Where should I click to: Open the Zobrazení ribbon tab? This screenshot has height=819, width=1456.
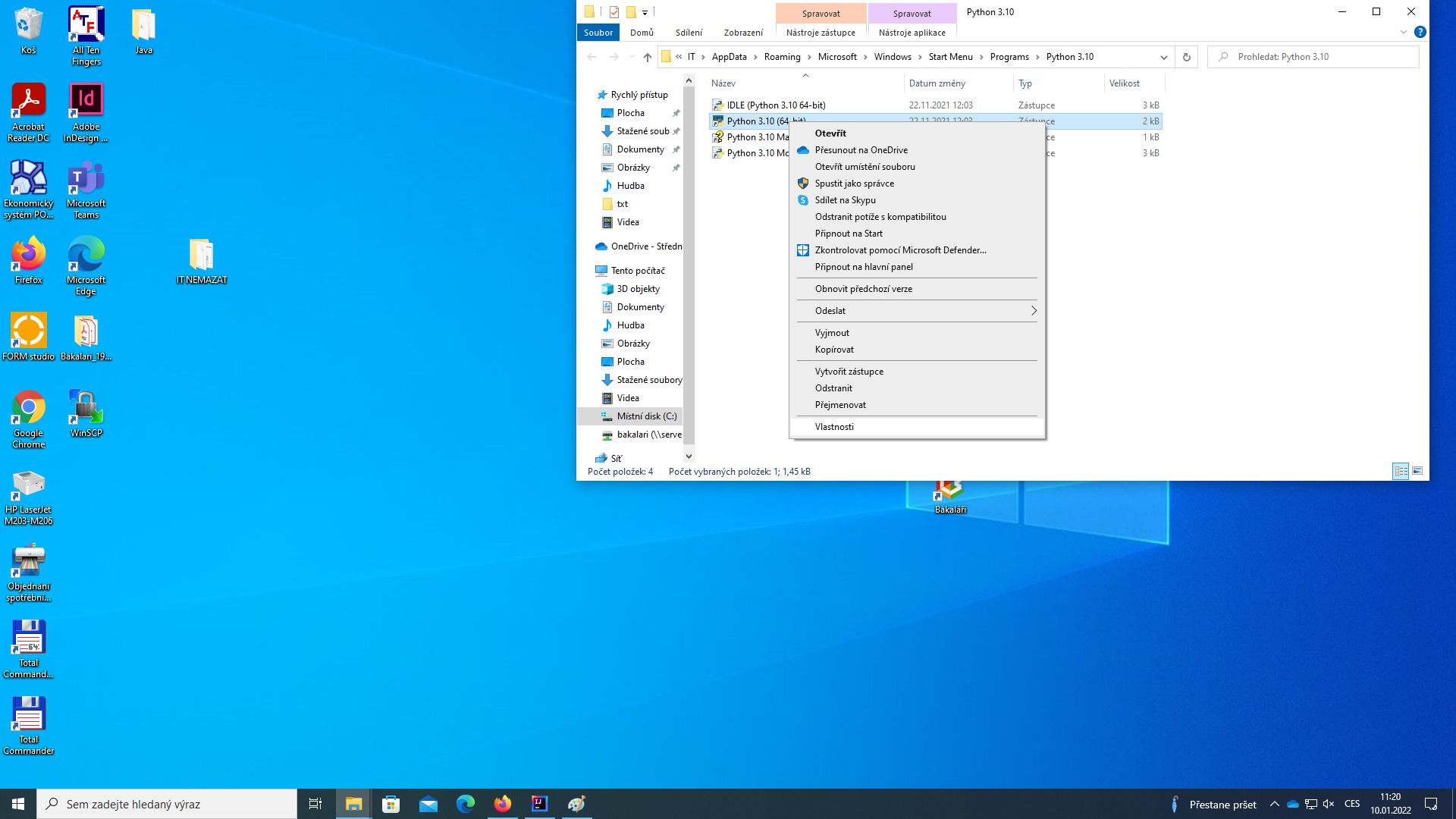[743, 33]
